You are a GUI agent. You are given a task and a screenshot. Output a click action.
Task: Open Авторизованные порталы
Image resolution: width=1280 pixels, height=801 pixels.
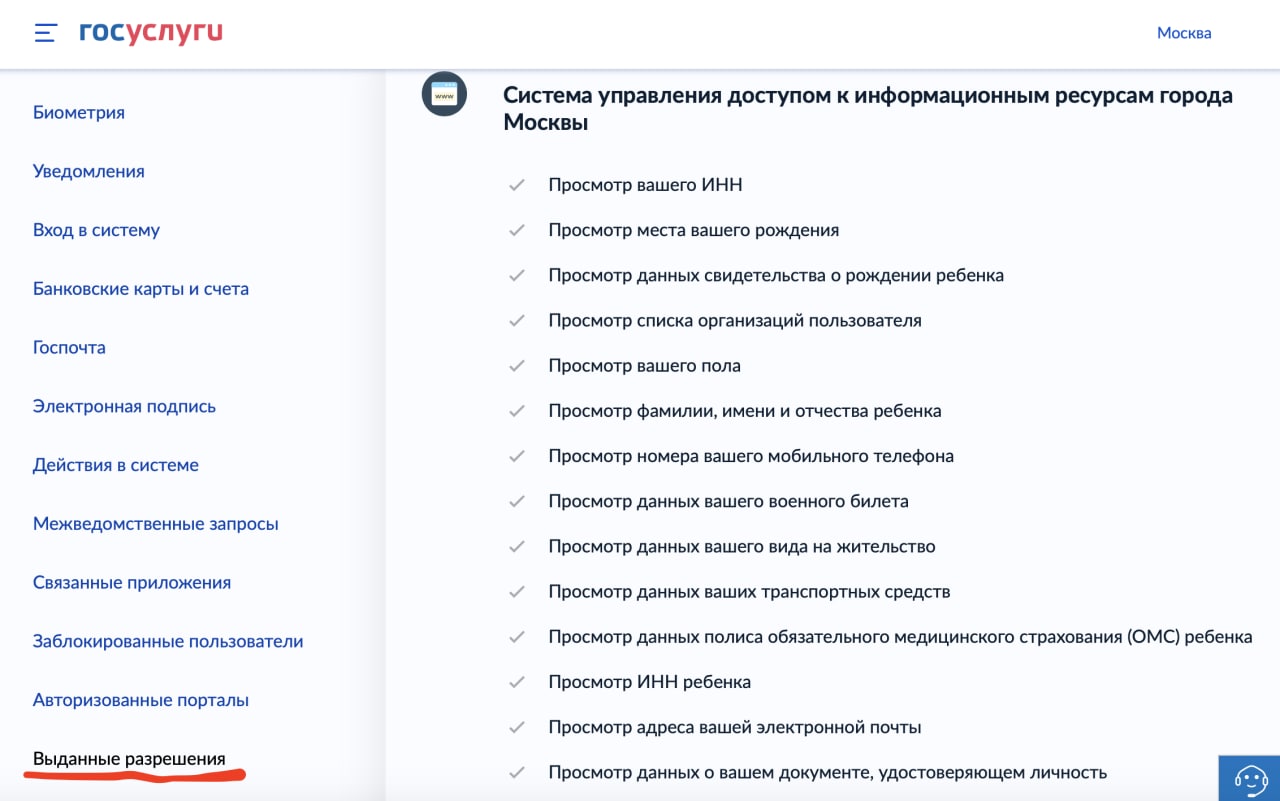tap(141, 701)
